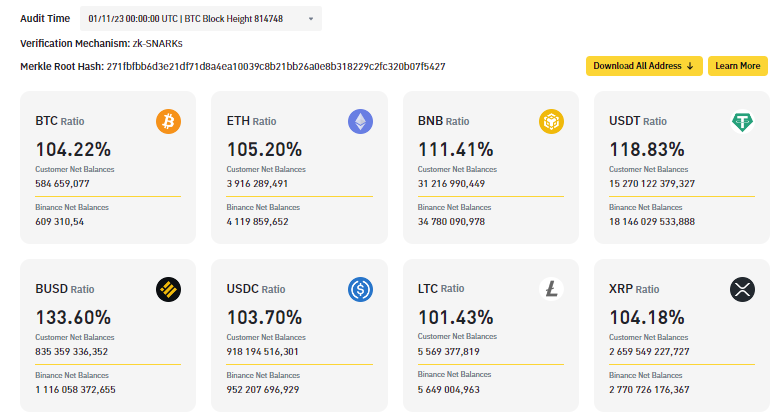Click ETH Binance balance 4 119 859,652
778x417 pixels.
(258, 222)
